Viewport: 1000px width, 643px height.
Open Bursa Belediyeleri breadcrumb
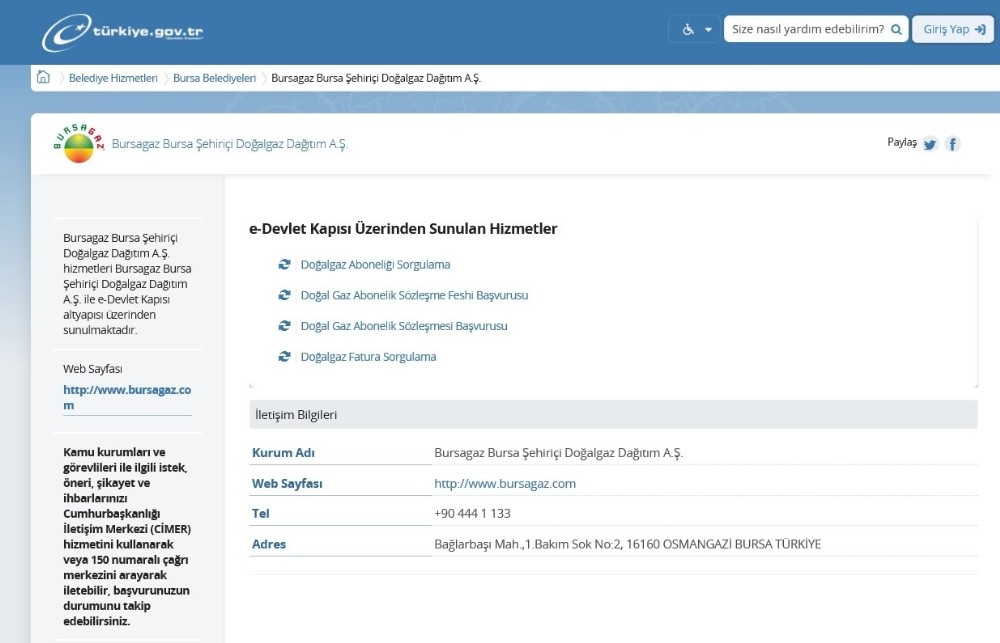(x=214, y=78)
